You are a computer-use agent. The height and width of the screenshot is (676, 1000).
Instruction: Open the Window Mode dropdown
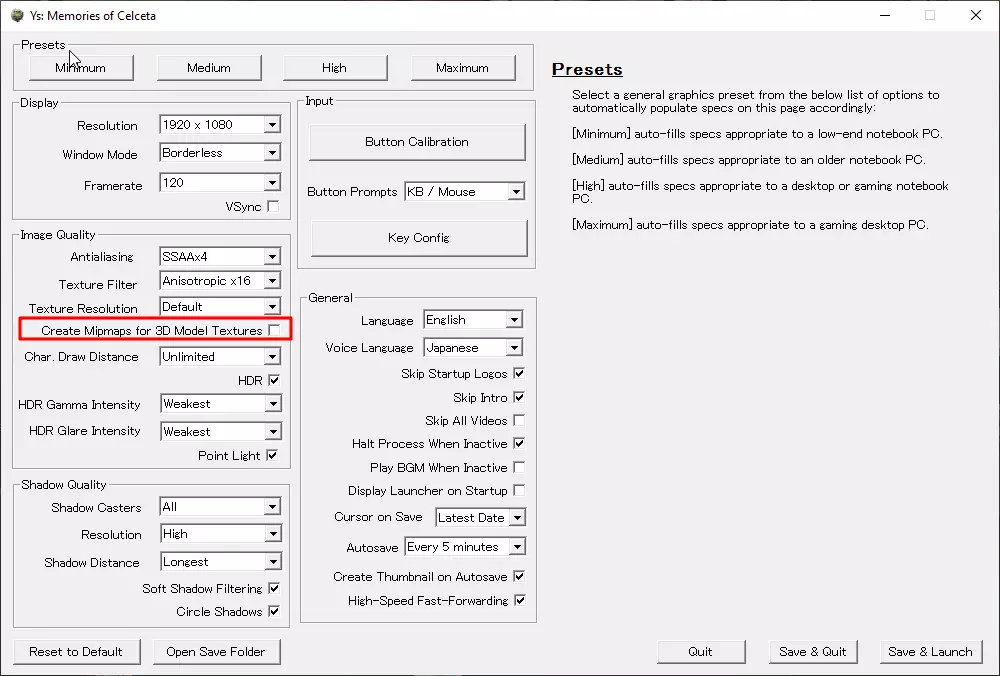tap(219, 152)
